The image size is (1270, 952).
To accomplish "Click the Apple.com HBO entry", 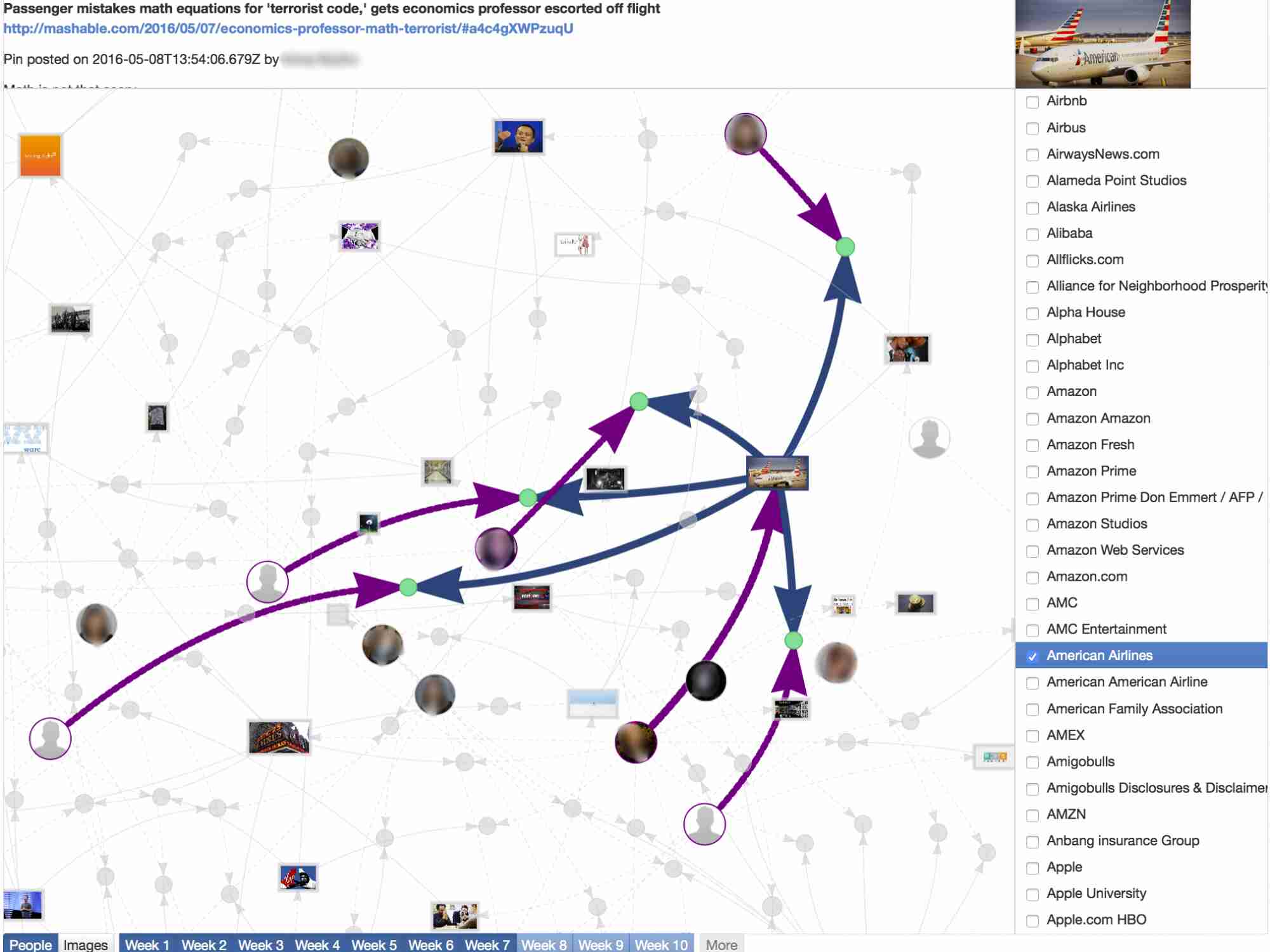I will [x=1096, y=920].
